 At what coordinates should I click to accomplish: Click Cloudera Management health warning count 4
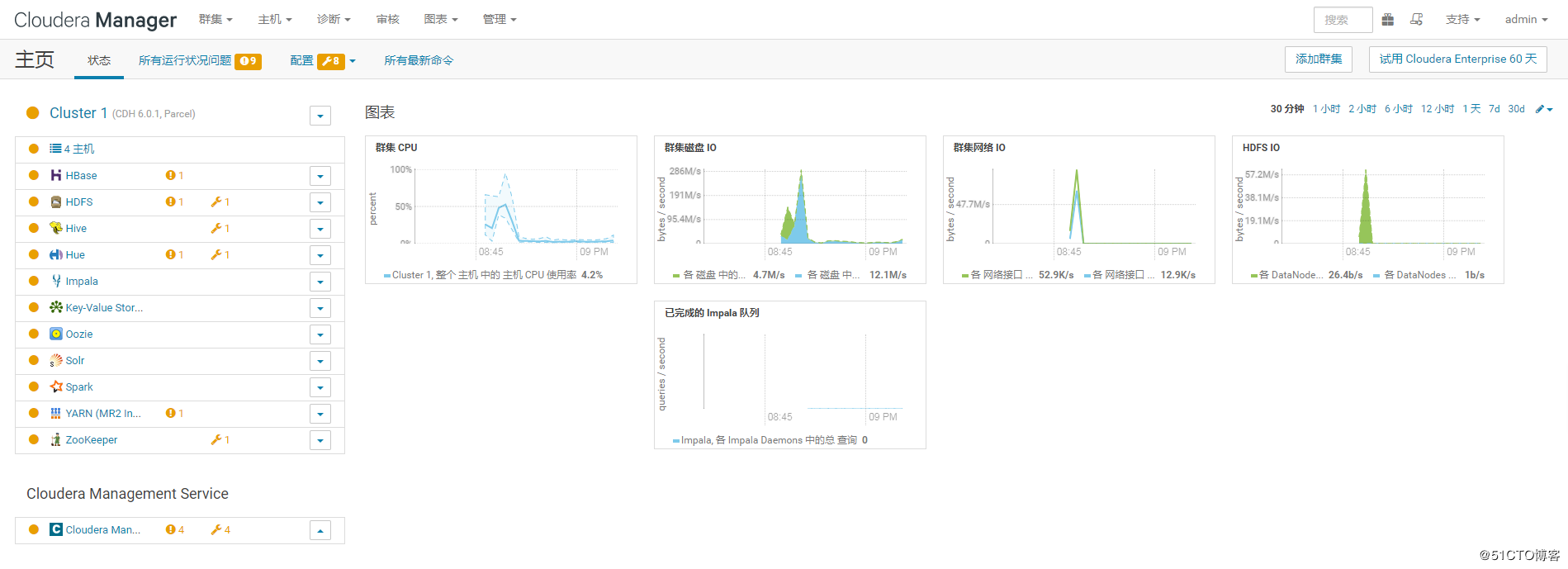click(x=174, y=529)
